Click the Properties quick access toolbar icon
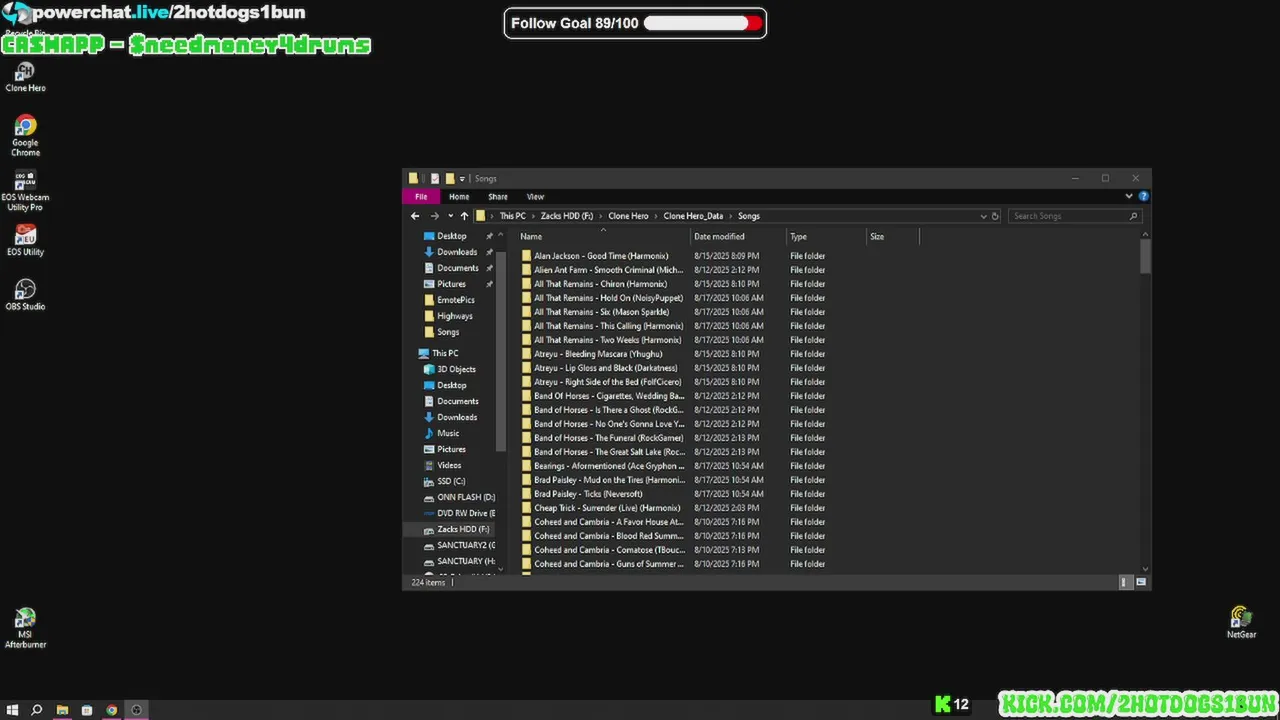This screenshot has height=720, width=1280. pos(434,179)
